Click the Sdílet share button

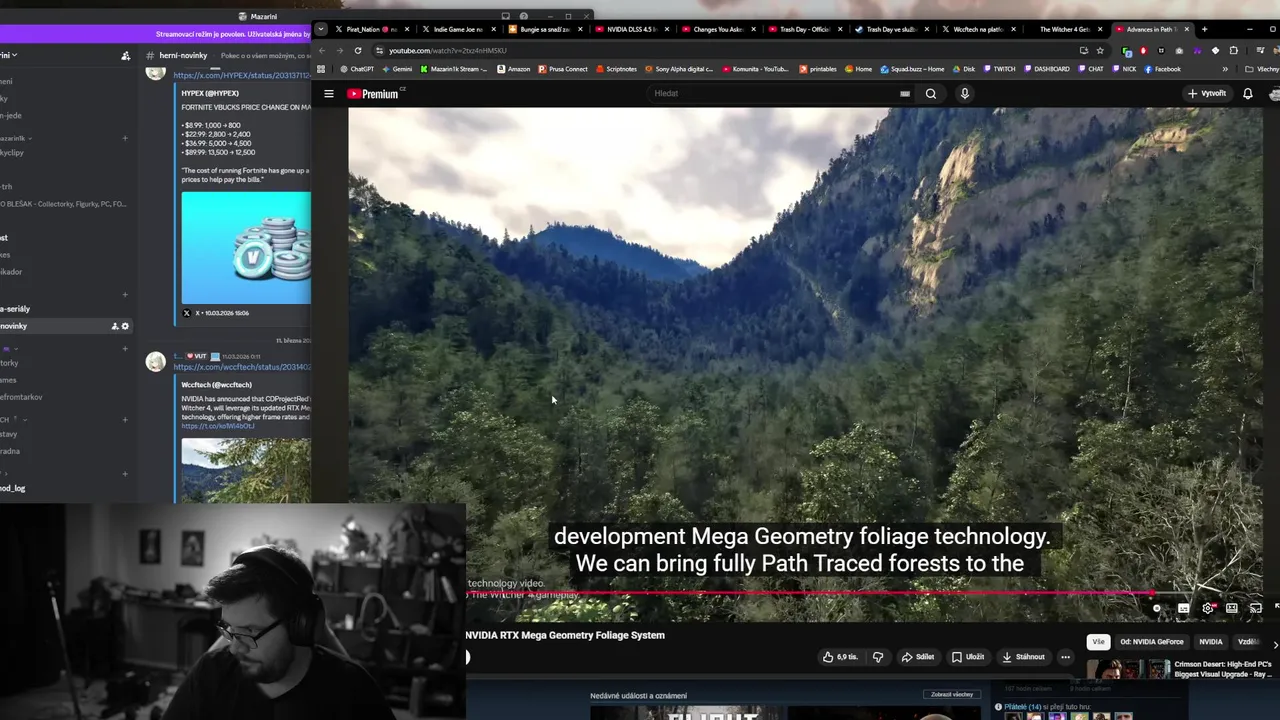pyautogui.click(x=918, y=657)
